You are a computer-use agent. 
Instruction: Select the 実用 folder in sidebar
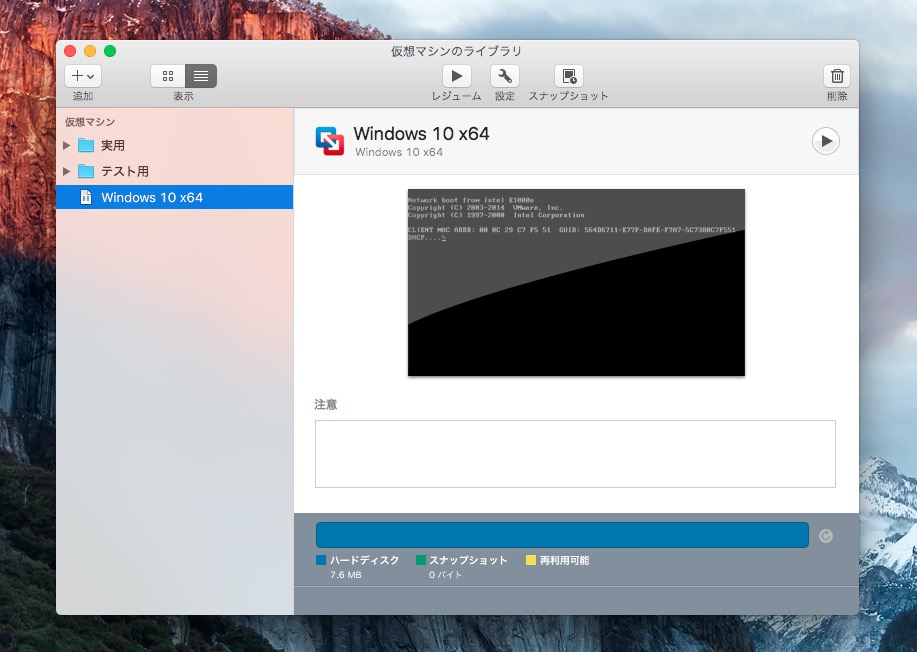point(112,145)
